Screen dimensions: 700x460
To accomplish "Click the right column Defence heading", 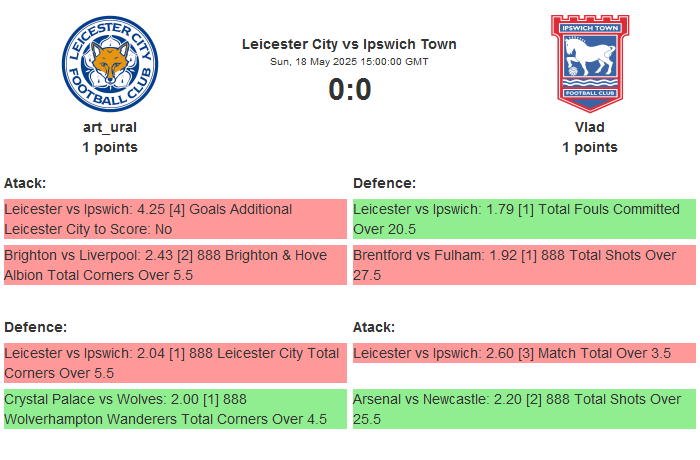I will [x=384, y=183].
